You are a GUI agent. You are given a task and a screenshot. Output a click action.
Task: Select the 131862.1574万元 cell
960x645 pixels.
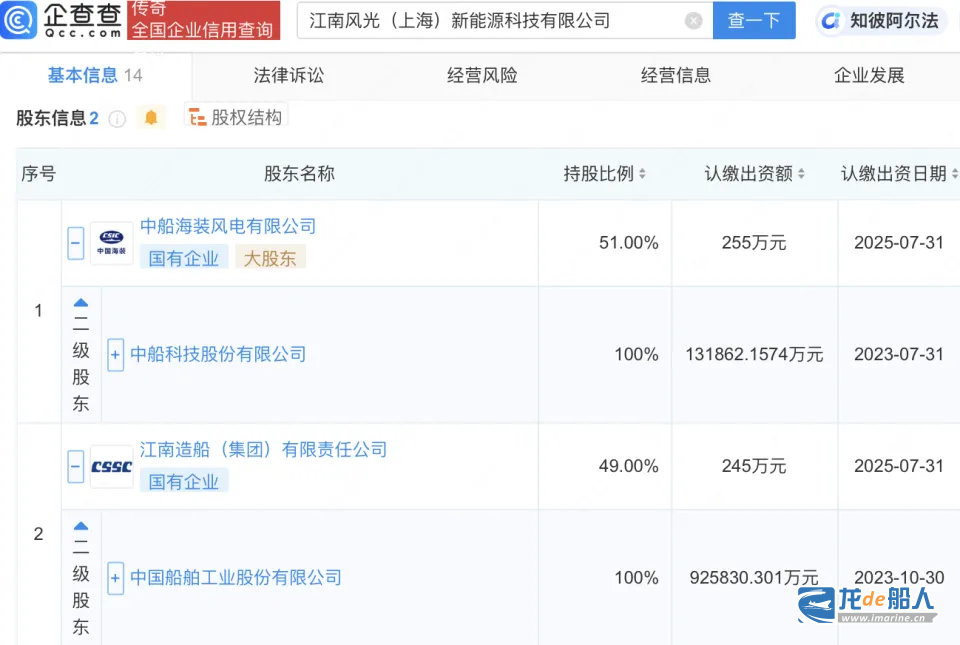tap(754, 354)
